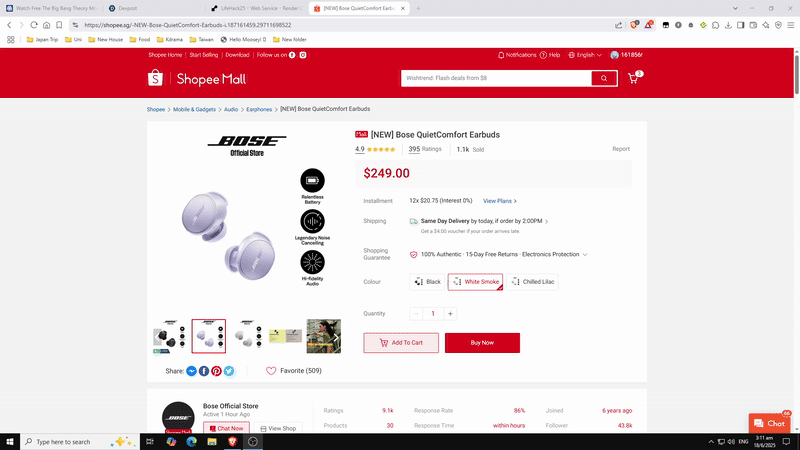Open Kdrama bookmark folder
The width and height of the screenshot is (800, 450).
(x=170, y=39)
